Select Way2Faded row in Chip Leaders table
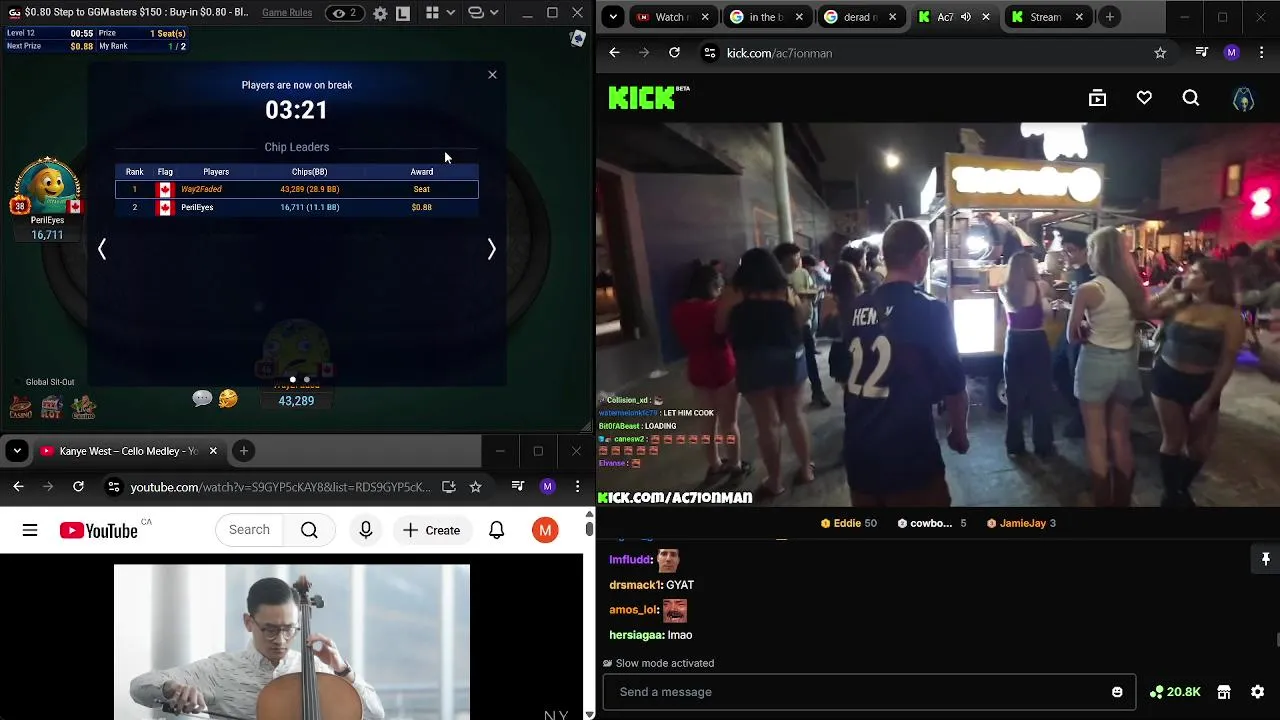This screenshot has width=1280, height=720. 297,189
